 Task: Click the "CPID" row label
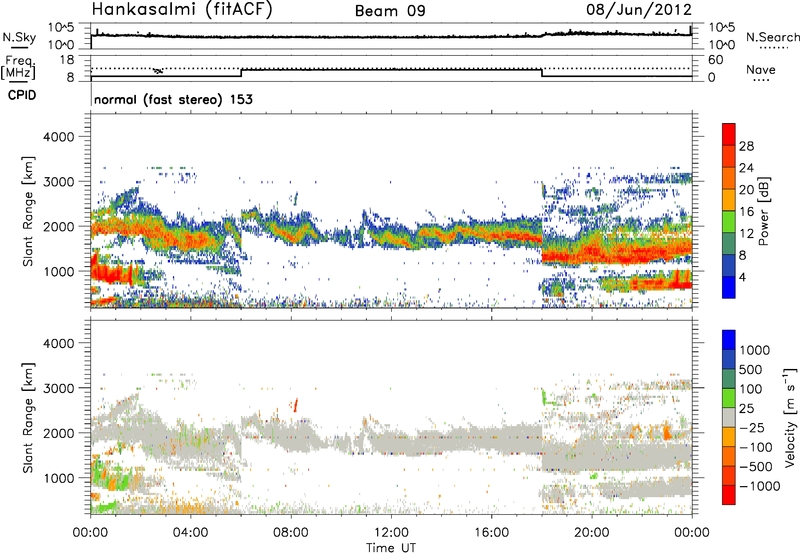pyautogui.click(x=22, y=95)
